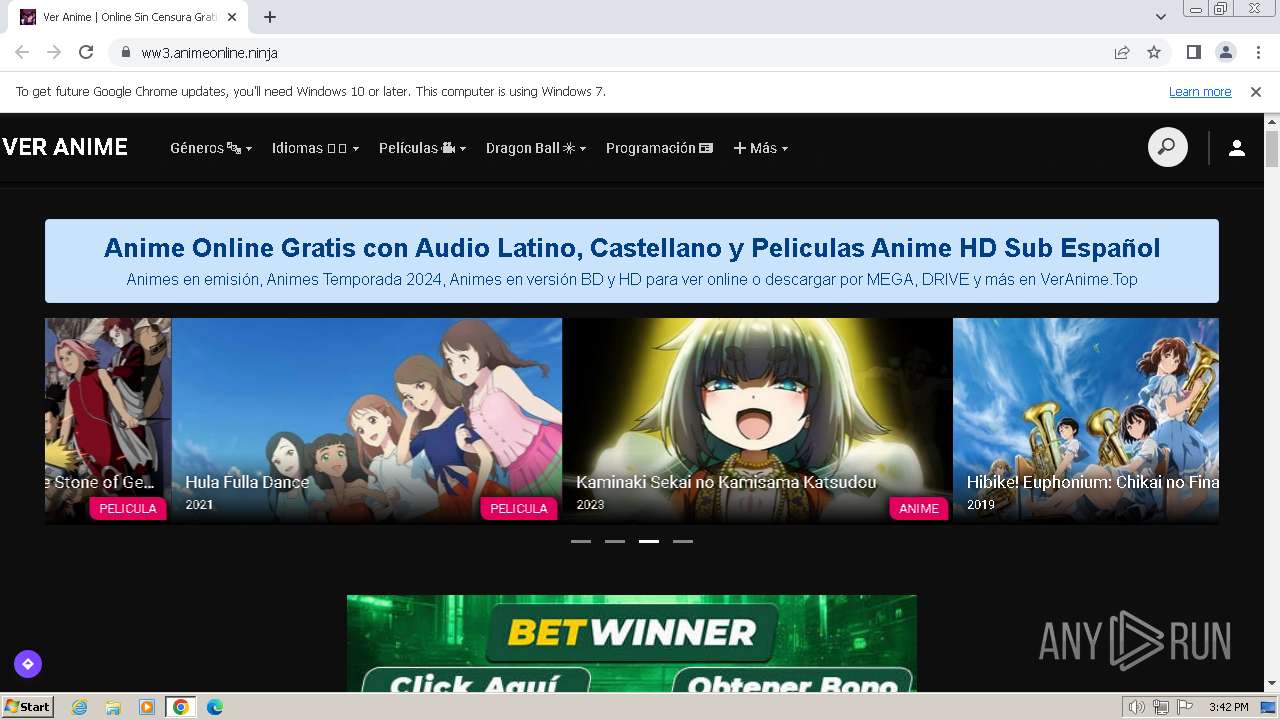The width and height of the screenshot is (1280, 720).
Task: Go back with the browser back arrow
Action: [x=22, y=52]
